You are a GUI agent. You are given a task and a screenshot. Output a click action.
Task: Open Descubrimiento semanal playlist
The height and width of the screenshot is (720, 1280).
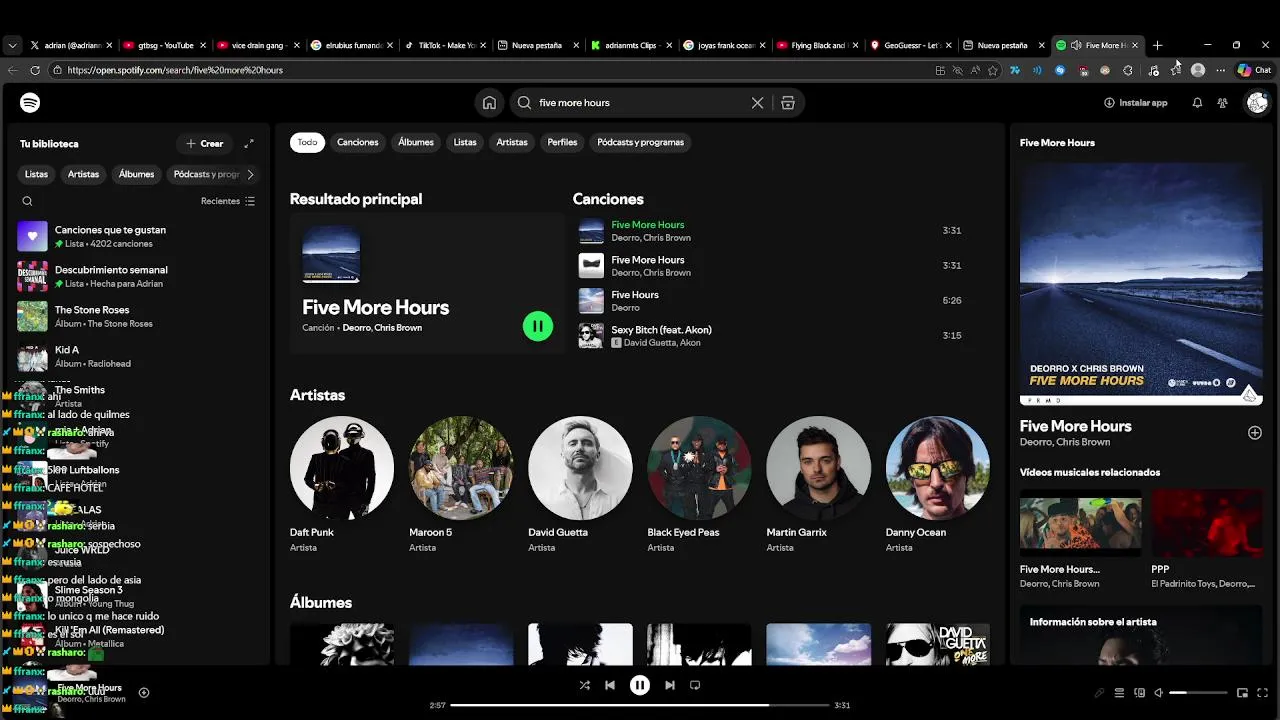pos(137,276)
